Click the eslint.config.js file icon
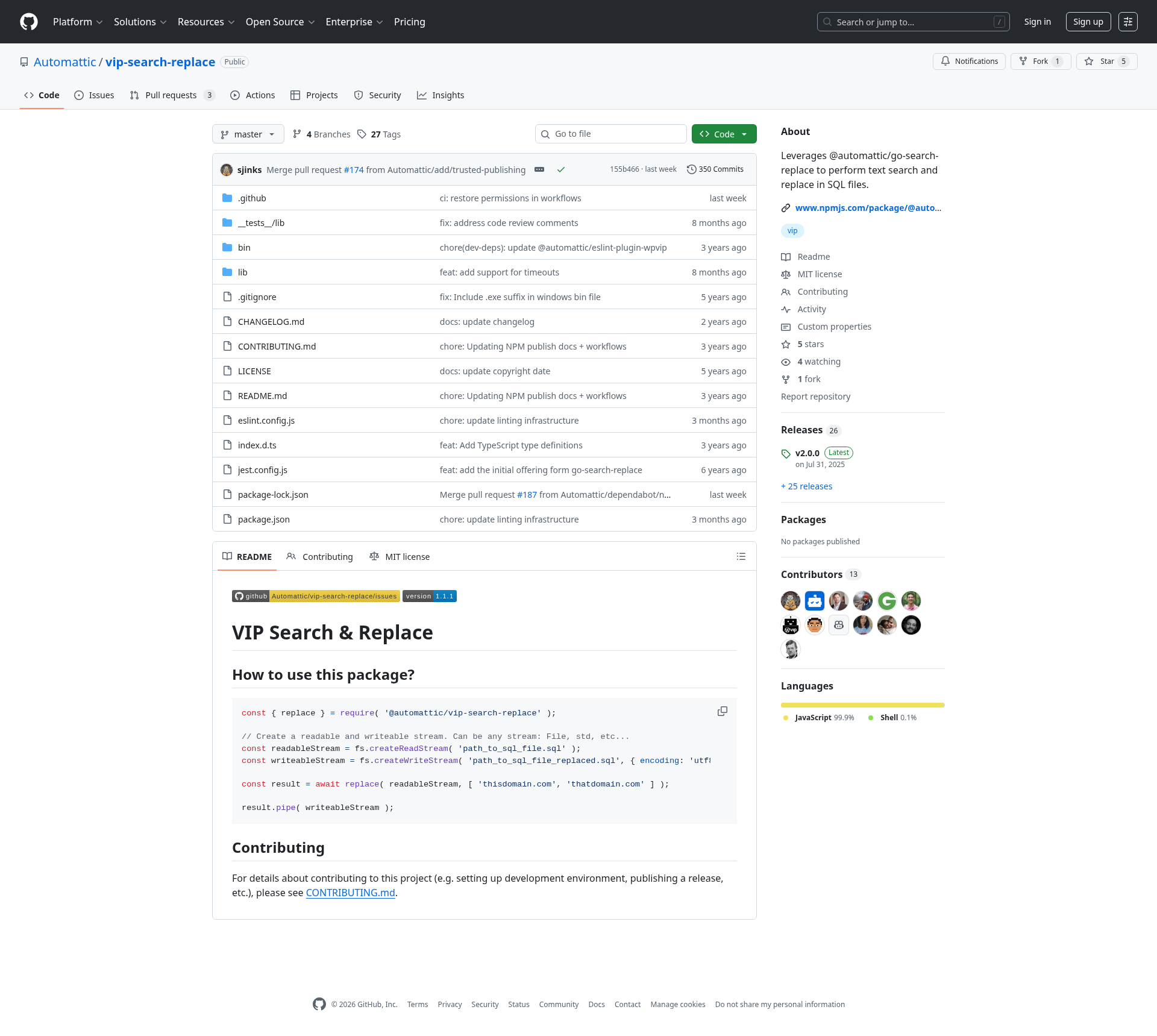The width and height of the screenshot is (1157, 1036). point(227,420)
